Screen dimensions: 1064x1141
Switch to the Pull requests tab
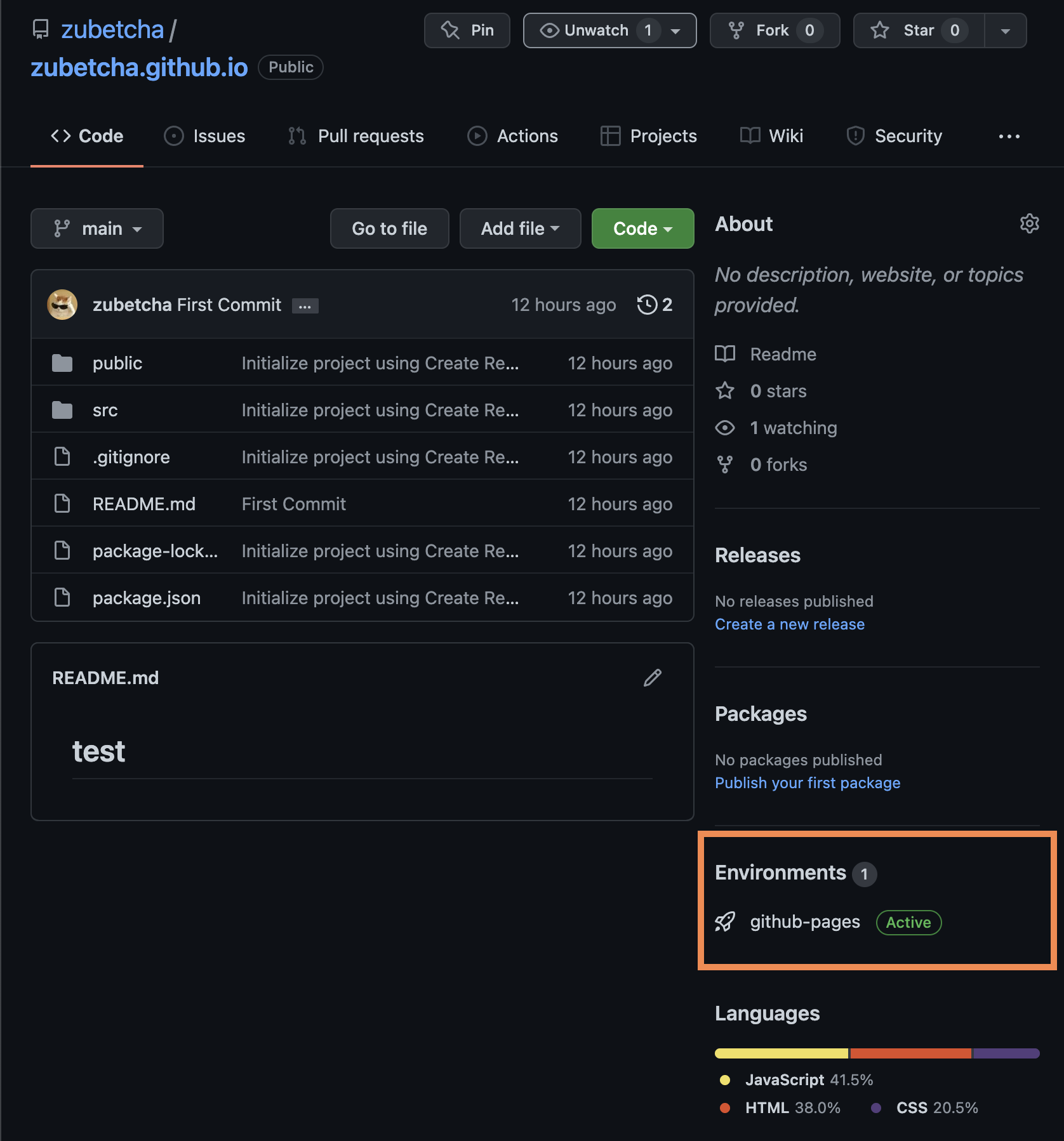click(356, 136)
